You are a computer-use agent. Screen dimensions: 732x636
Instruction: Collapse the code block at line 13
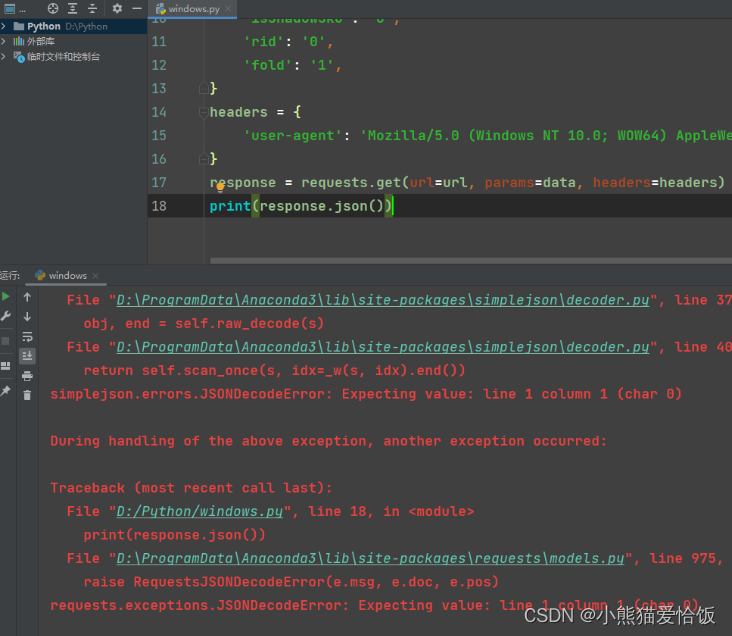click(204, 88)
